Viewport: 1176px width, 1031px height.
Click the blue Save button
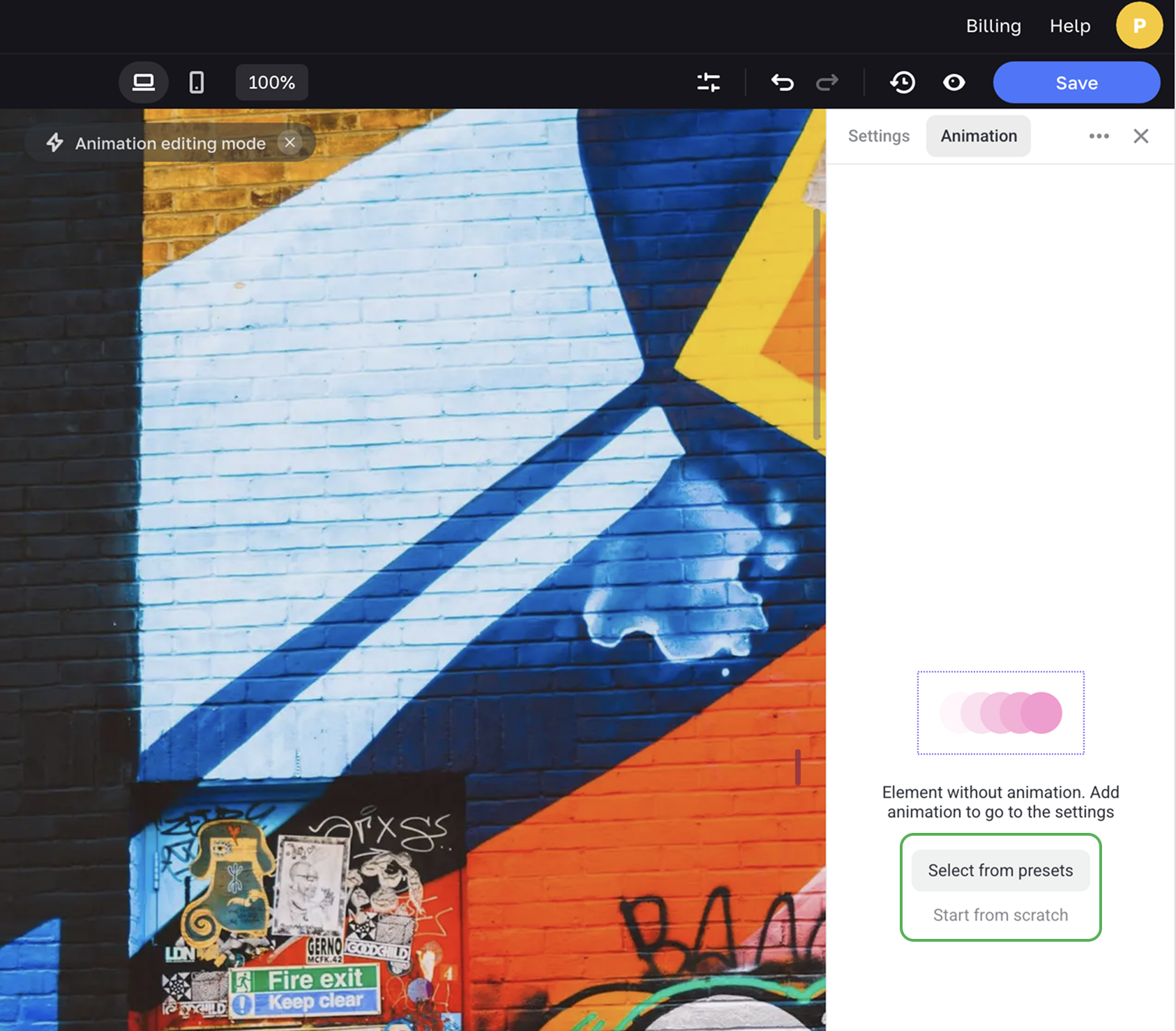tap(1076, 82)
